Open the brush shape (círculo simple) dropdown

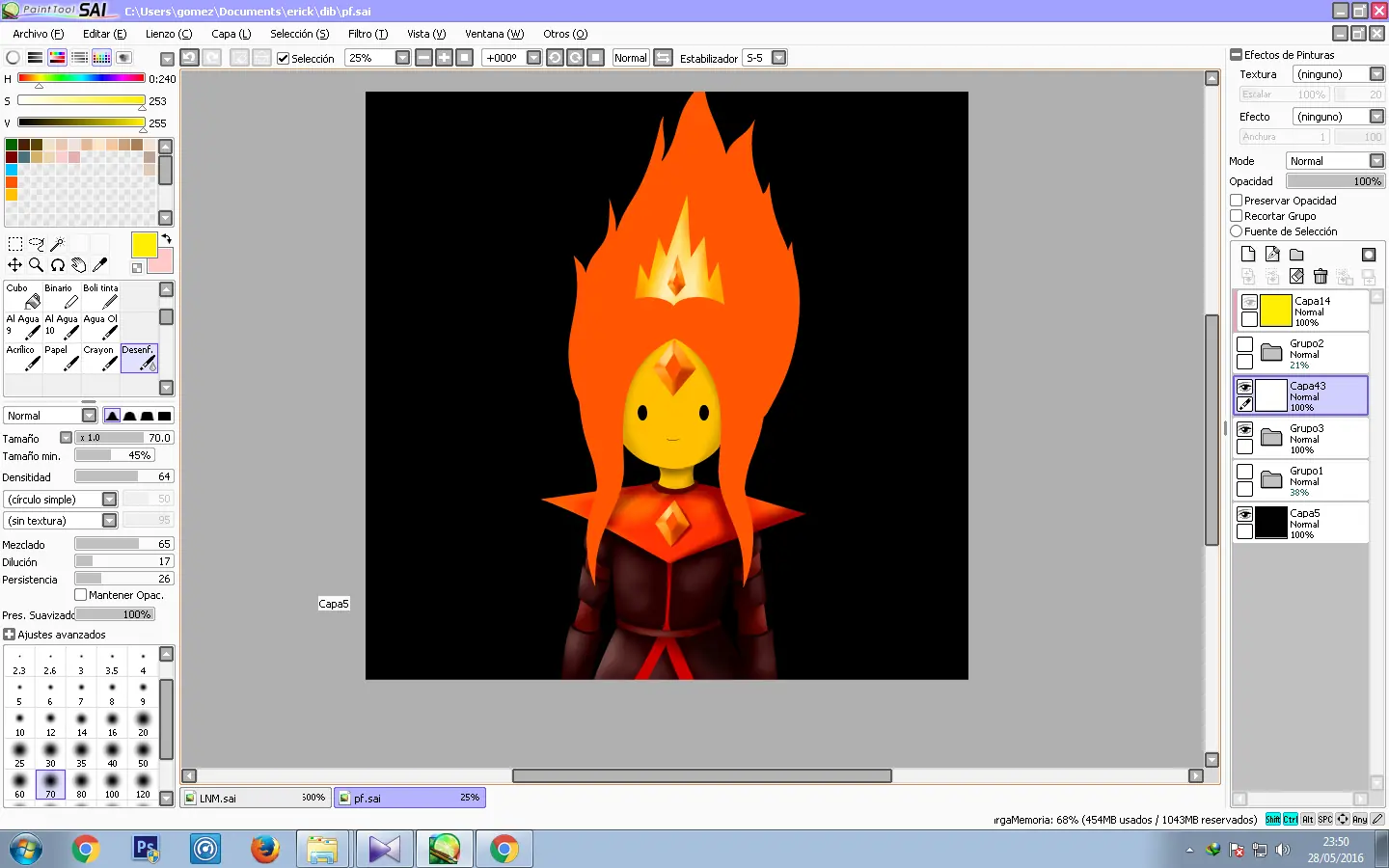[x=109, y=500]
